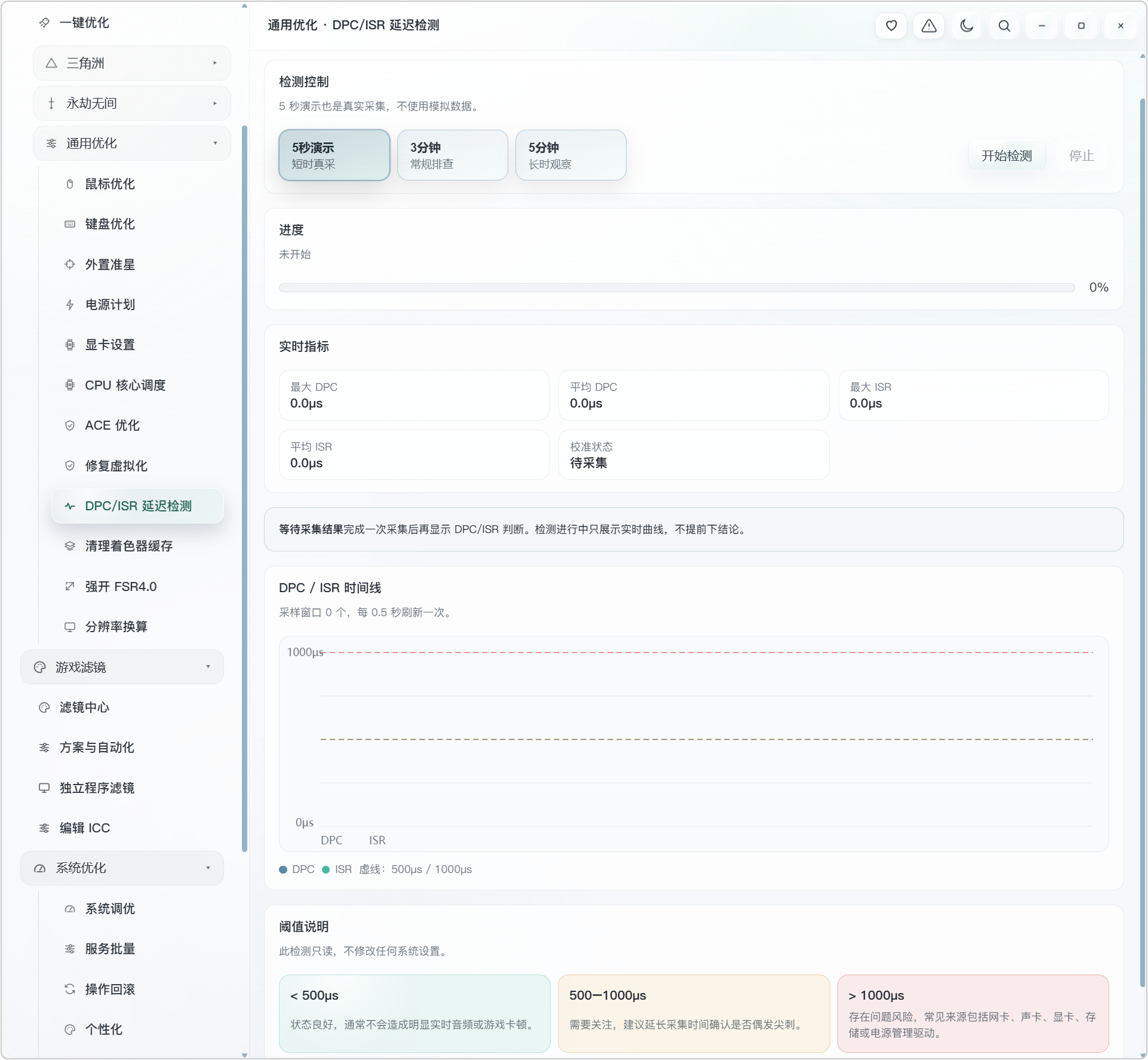This screenshot has width=1148, height=1060.
Task: Click the 平均 ISR 0.0μs metric card
Action: tap(414, 455)
